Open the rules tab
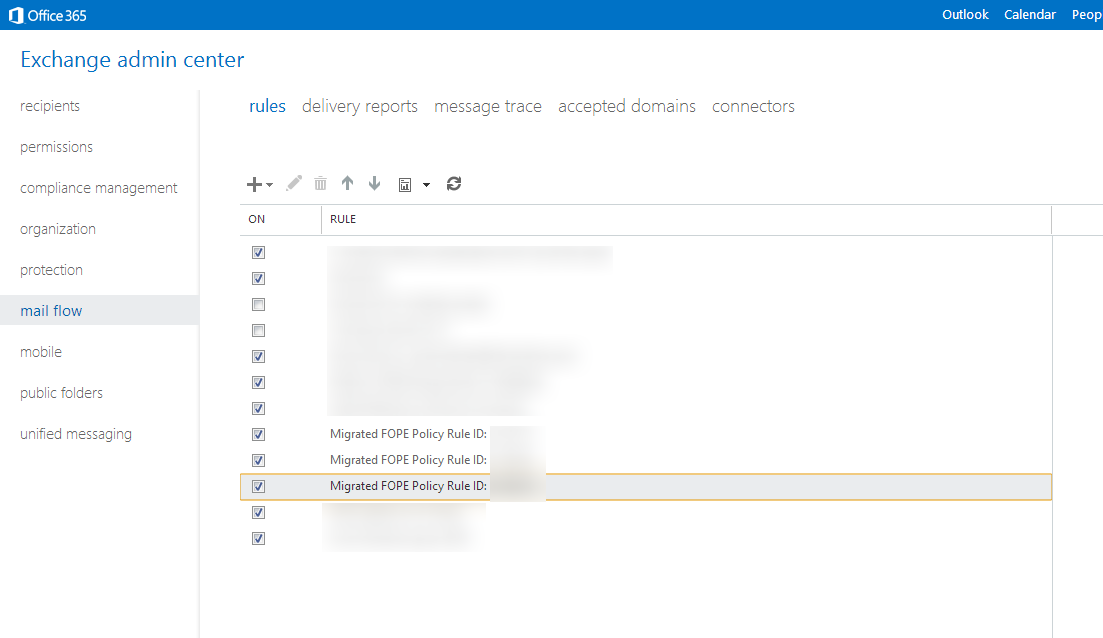 pyautogui.click(x=267, y=106)
